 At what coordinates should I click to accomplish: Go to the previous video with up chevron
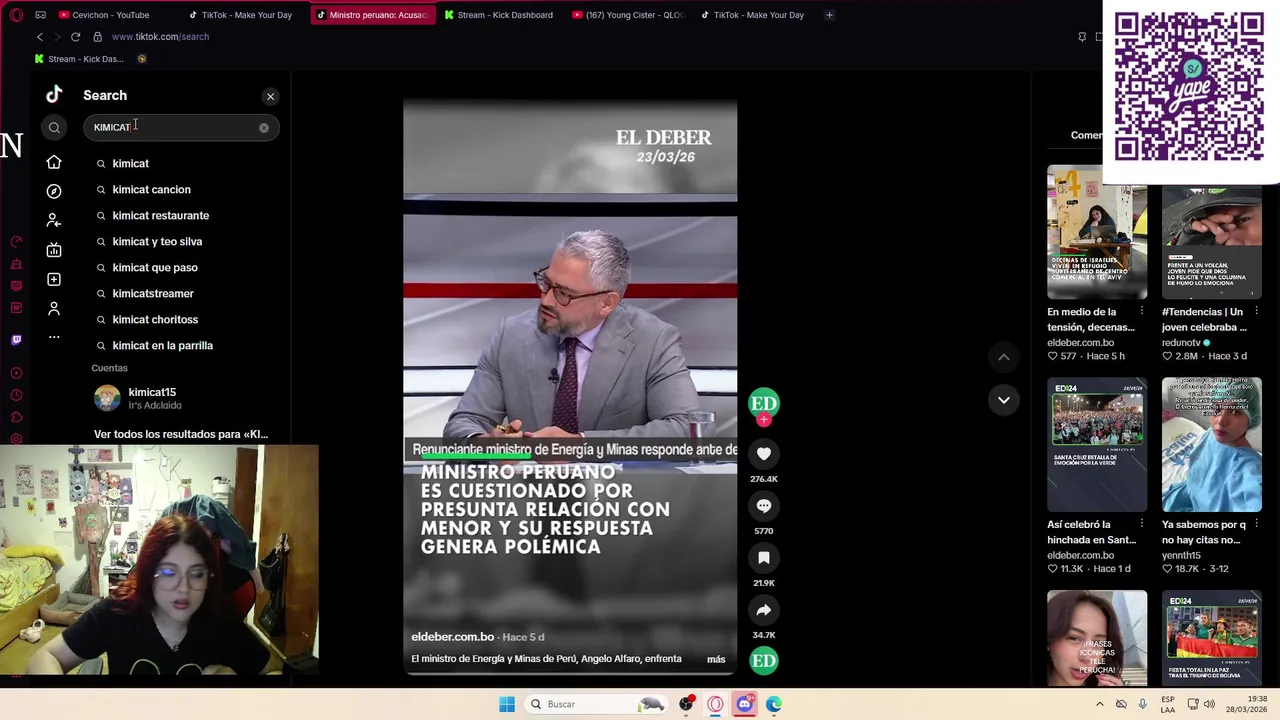point(1003,357)
